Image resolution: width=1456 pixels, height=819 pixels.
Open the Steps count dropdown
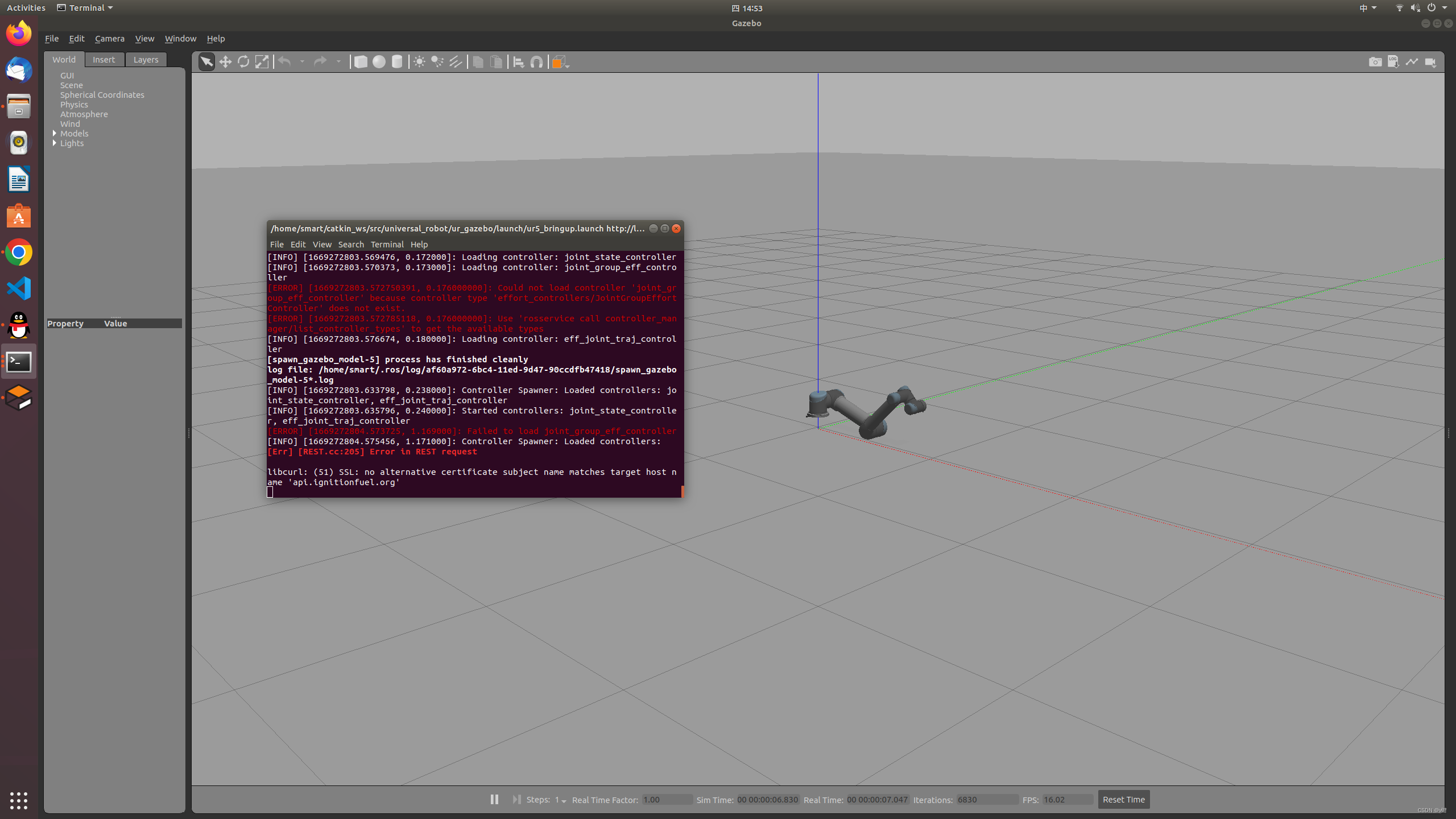coord(561,800)
